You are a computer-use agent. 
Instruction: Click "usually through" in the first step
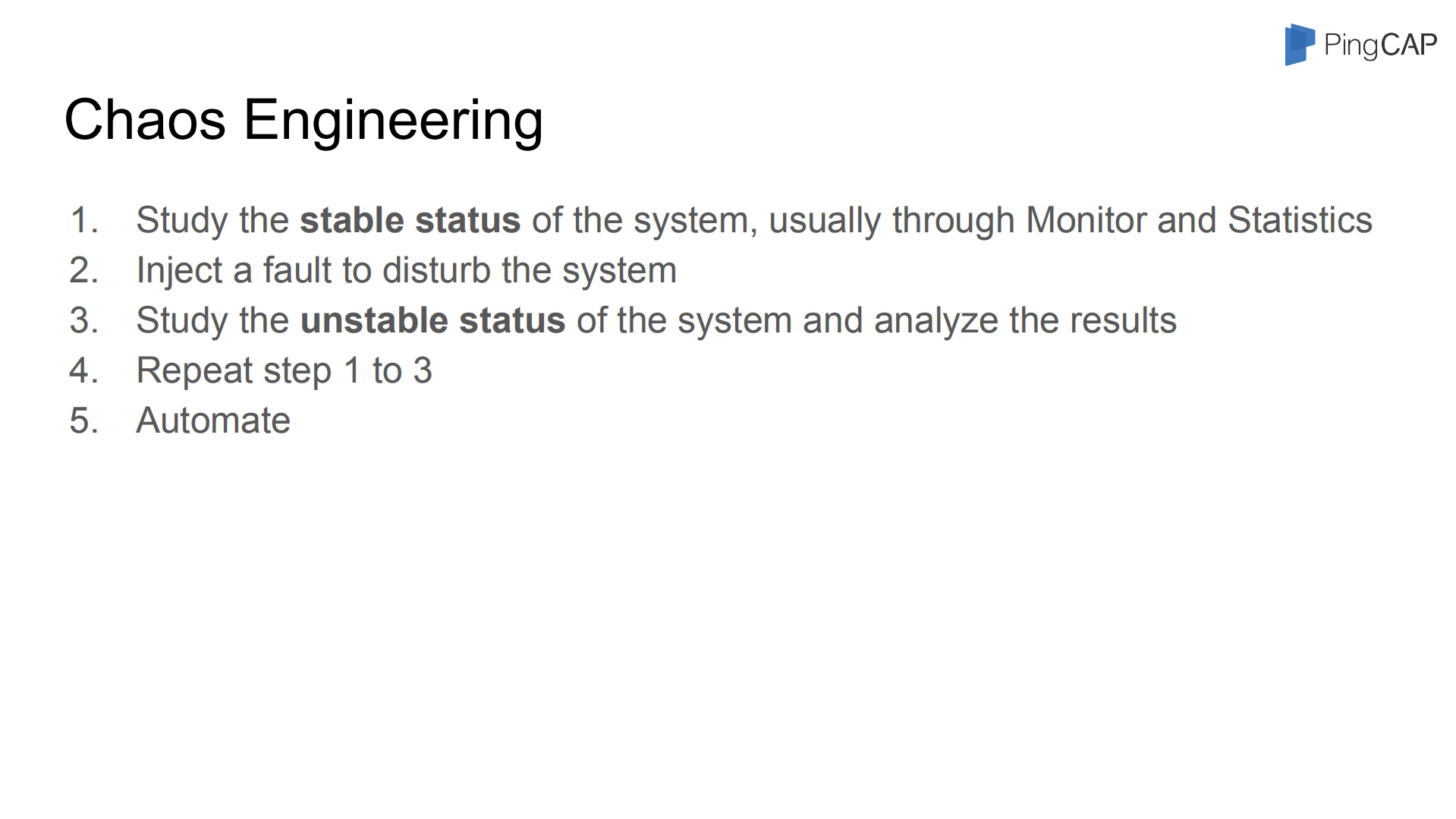click(x=892, y=220)
